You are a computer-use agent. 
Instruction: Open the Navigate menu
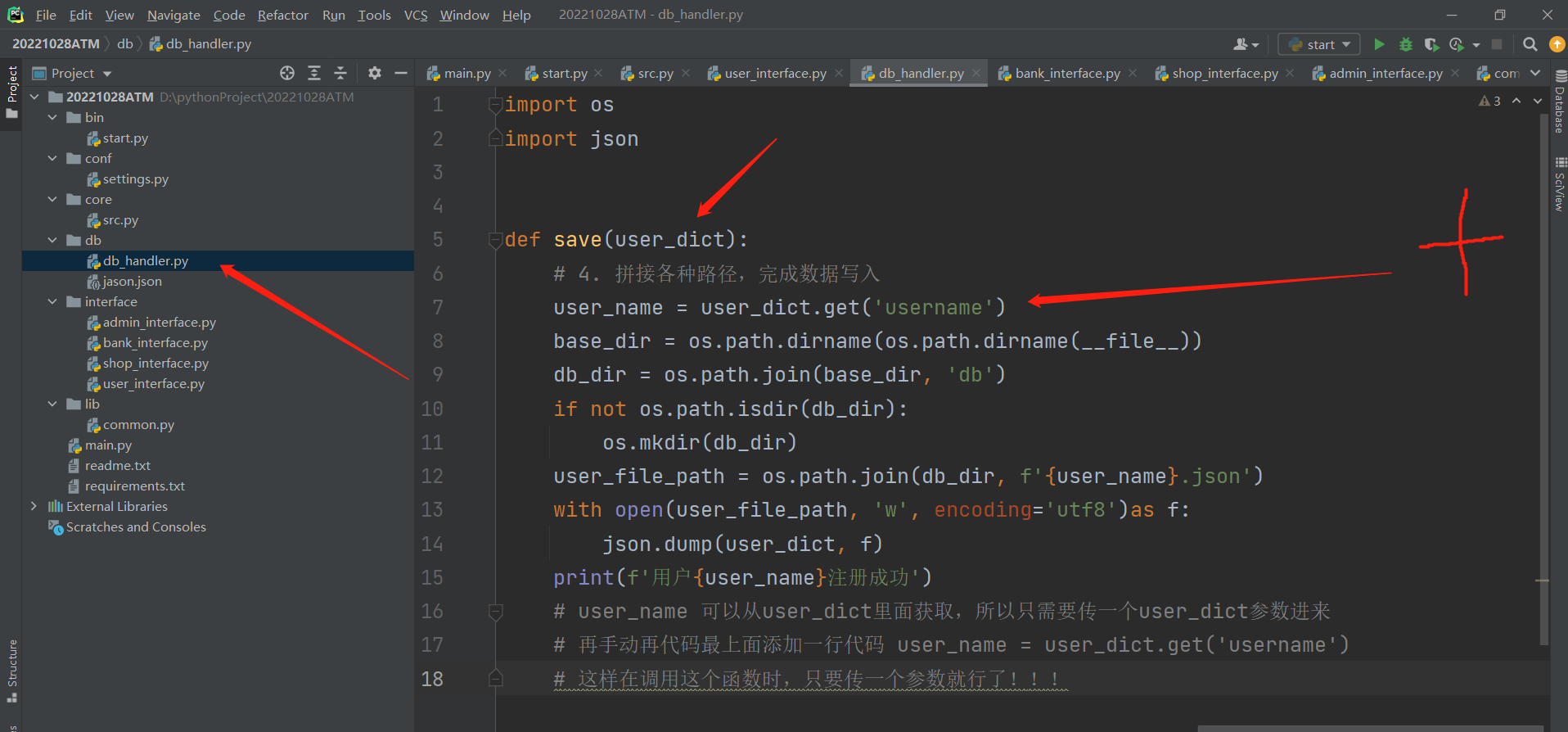coord(173,15)
